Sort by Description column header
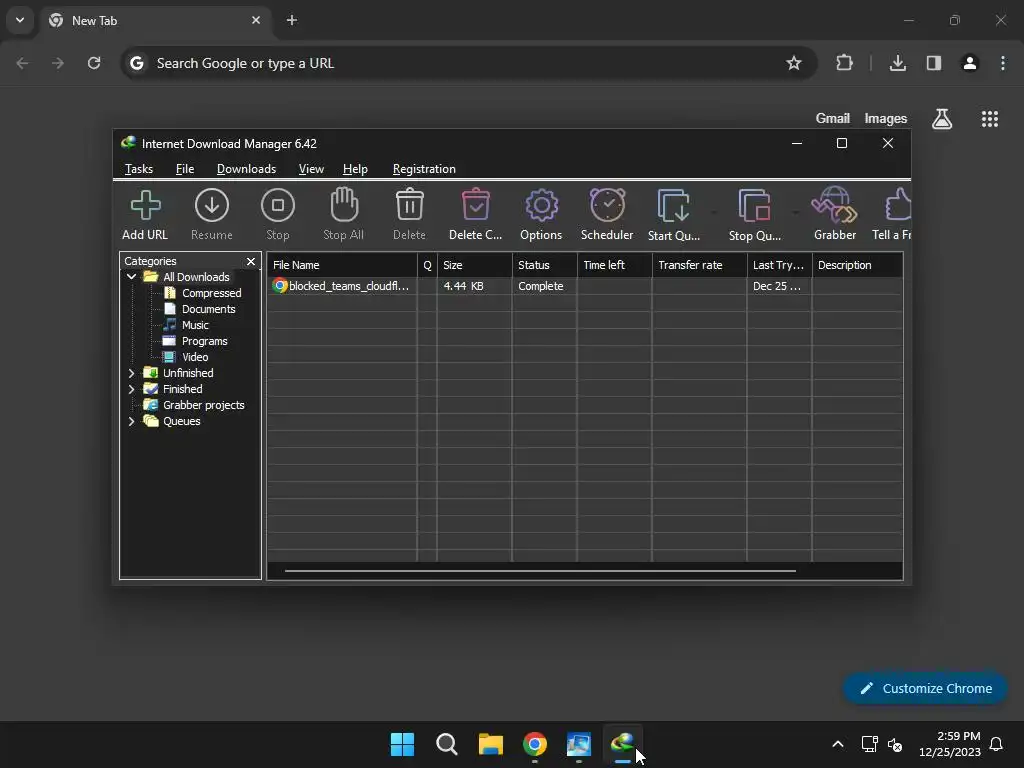The image size is (1024, 768). coord(857,265)
